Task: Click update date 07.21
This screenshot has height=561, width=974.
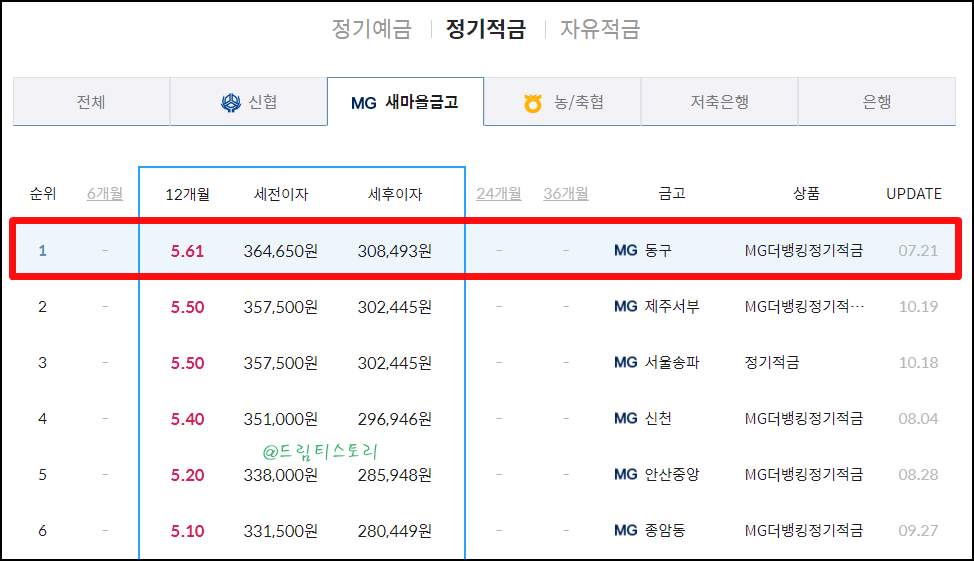Action: pos(918,250)
